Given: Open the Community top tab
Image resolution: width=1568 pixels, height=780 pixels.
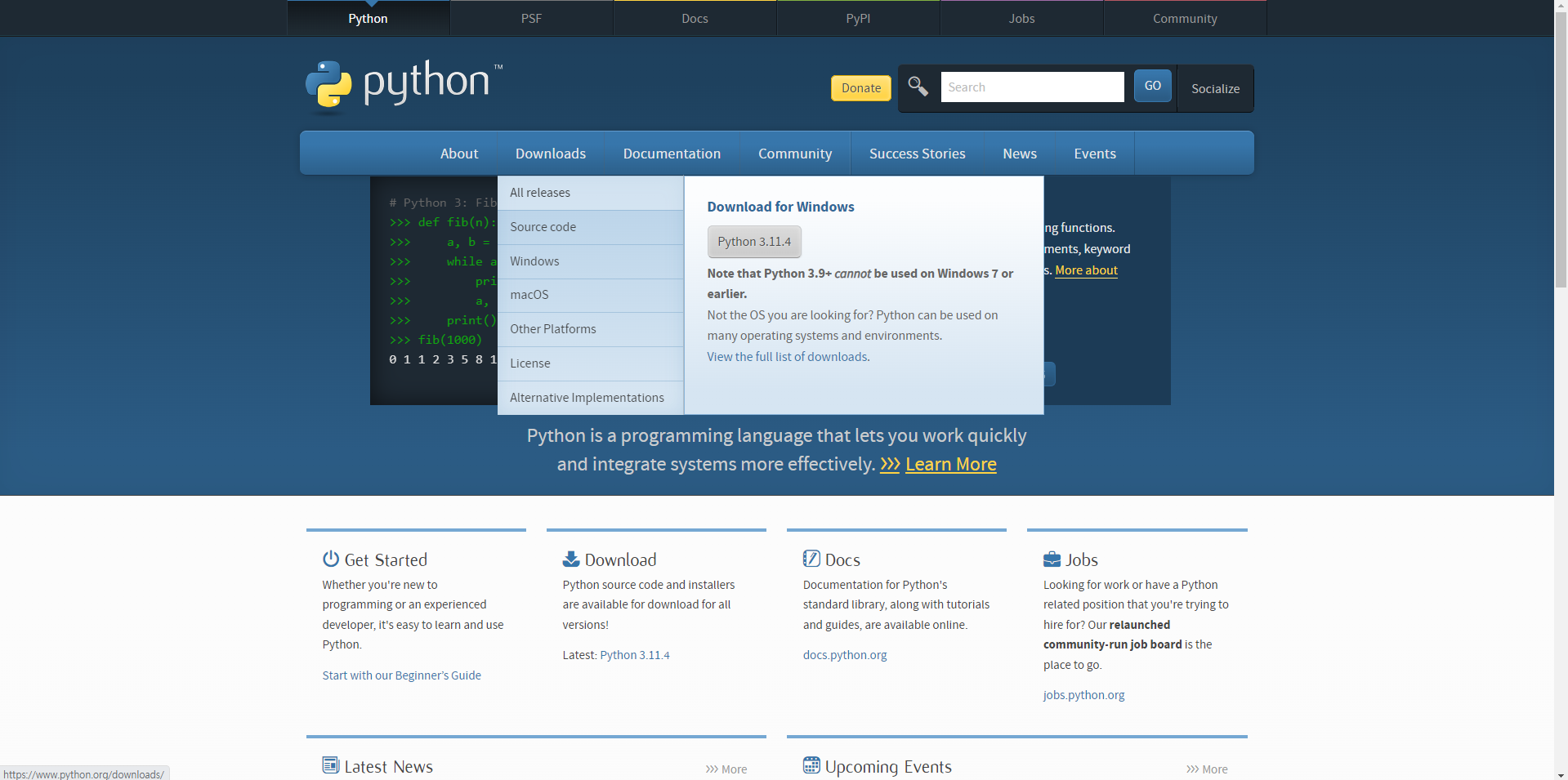Looking at the screenshot, I should 1186,18.
